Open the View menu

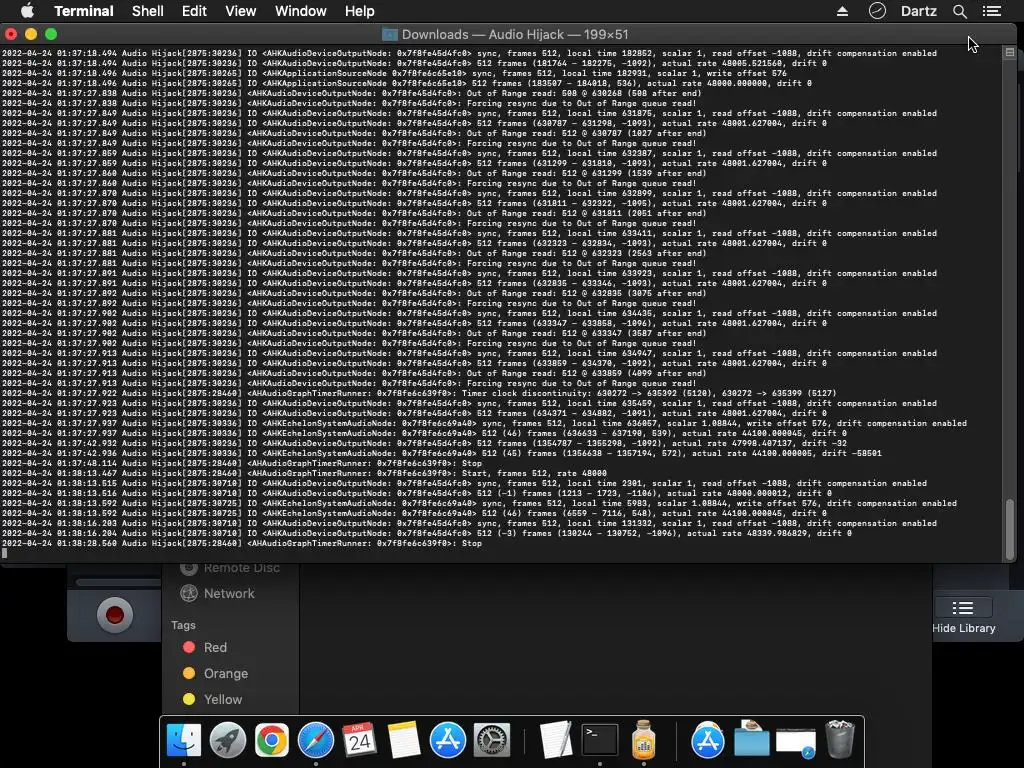240,11
